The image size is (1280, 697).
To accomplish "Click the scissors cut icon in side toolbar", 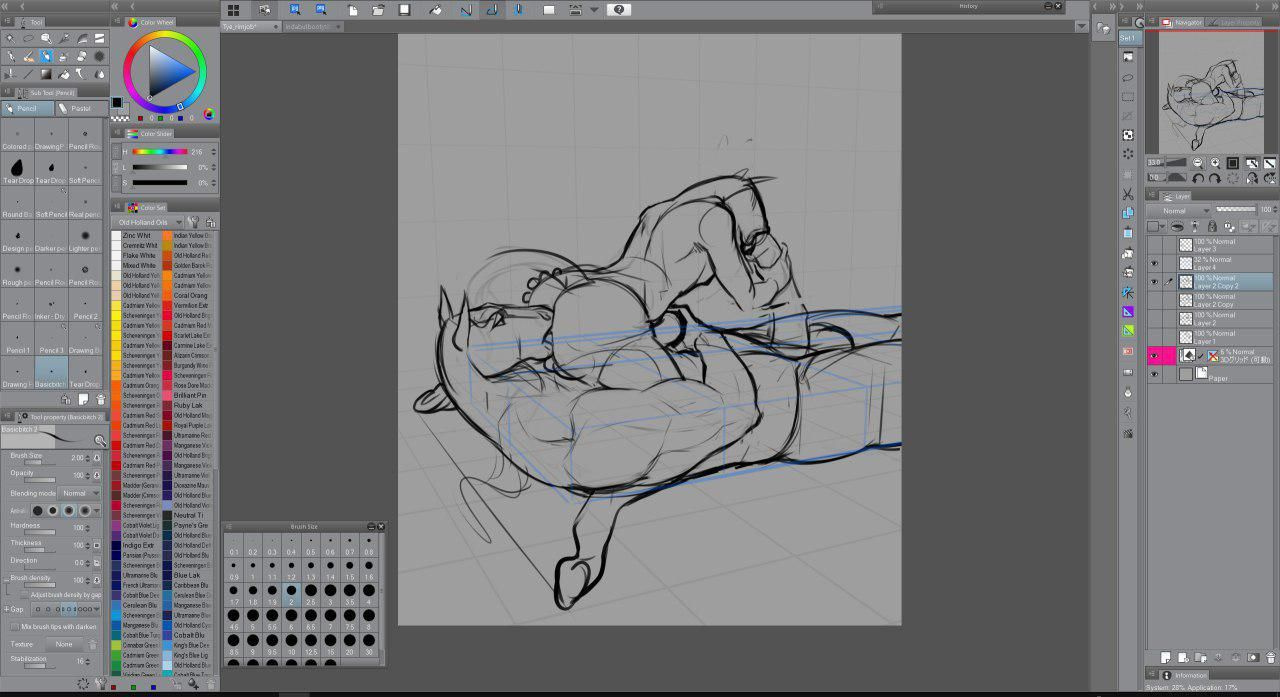I will (x=1128, y=194).
